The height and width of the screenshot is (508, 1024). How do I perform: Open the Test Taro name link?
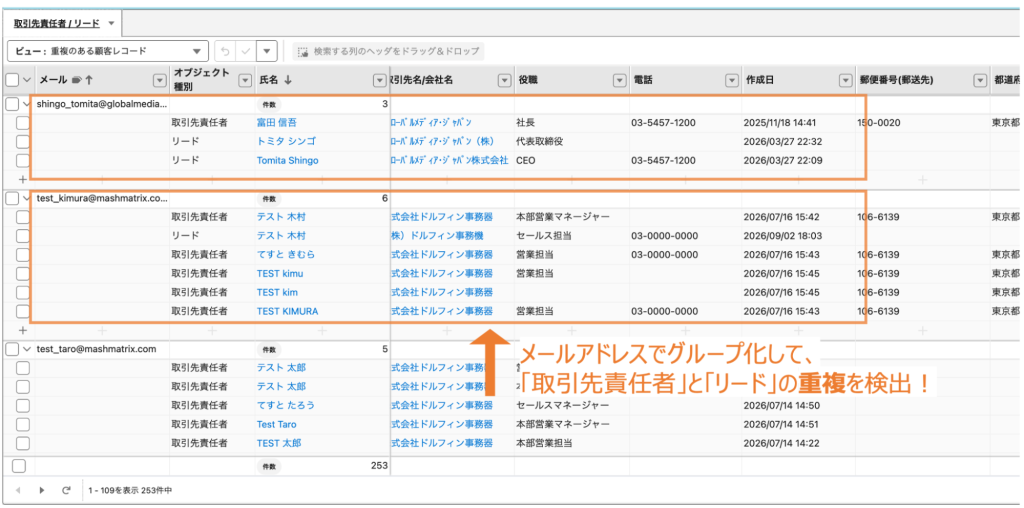pos(276,424)
